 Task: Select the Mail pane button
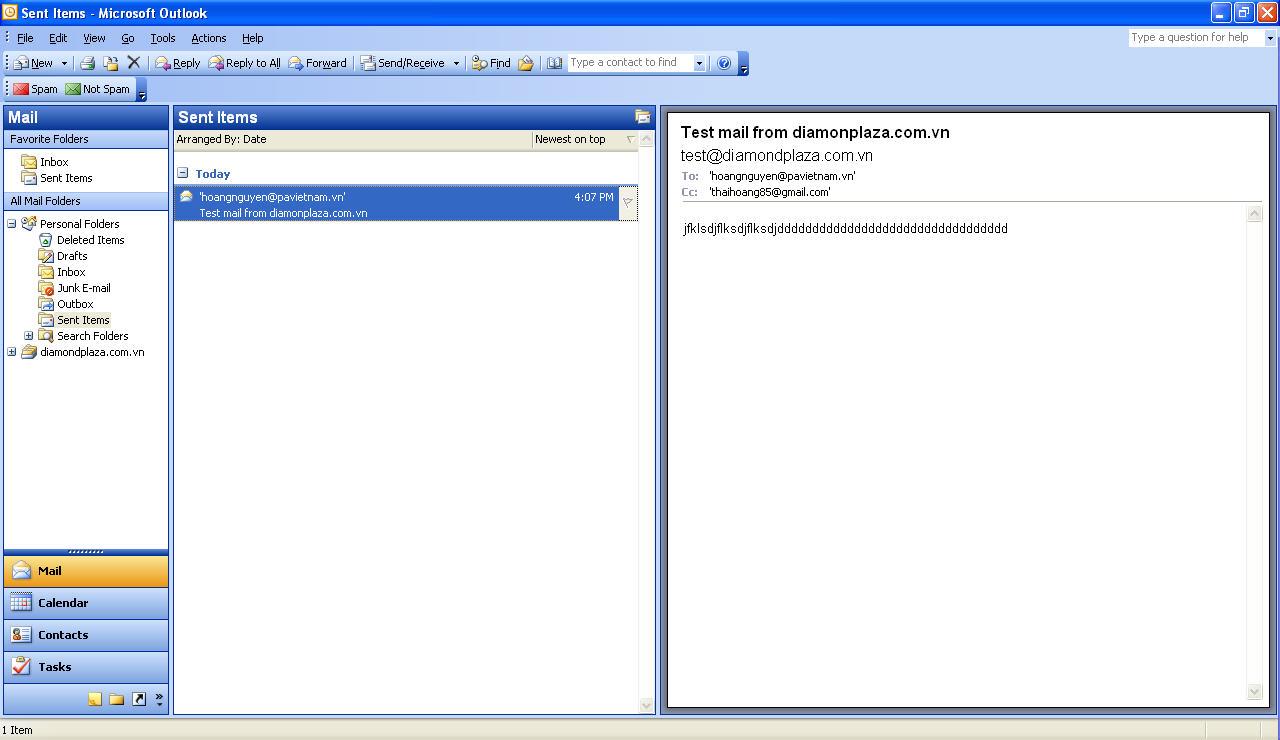coord(86,571)
